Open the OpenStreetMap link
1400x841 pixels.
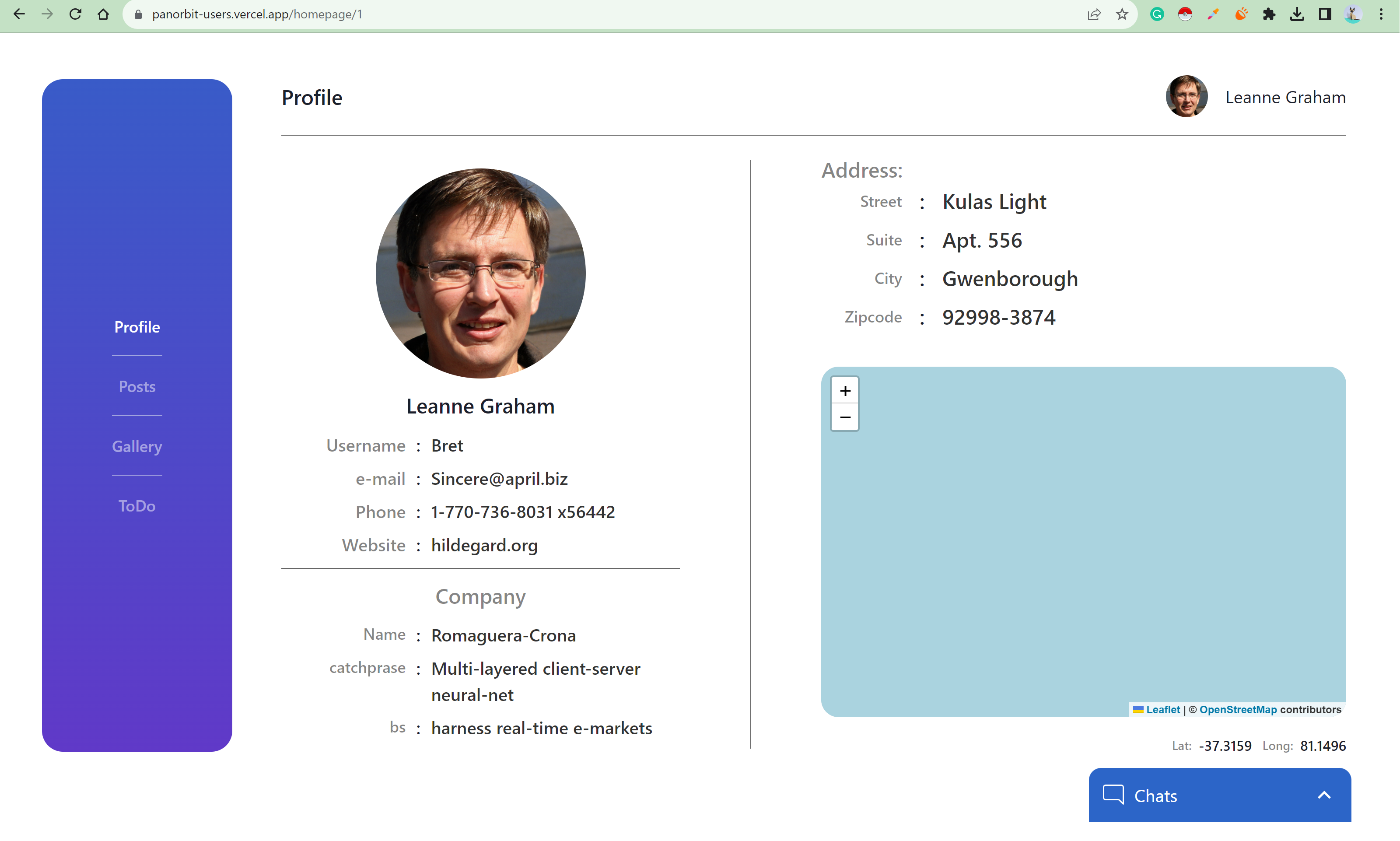pos(1238,710)
